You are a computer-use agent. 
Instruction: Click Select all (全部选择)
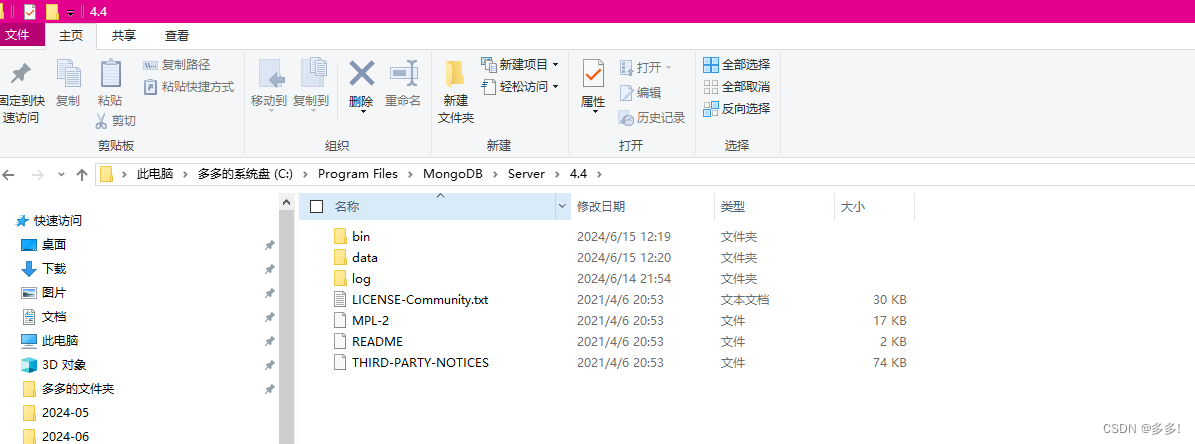click(x=736, y=65)
